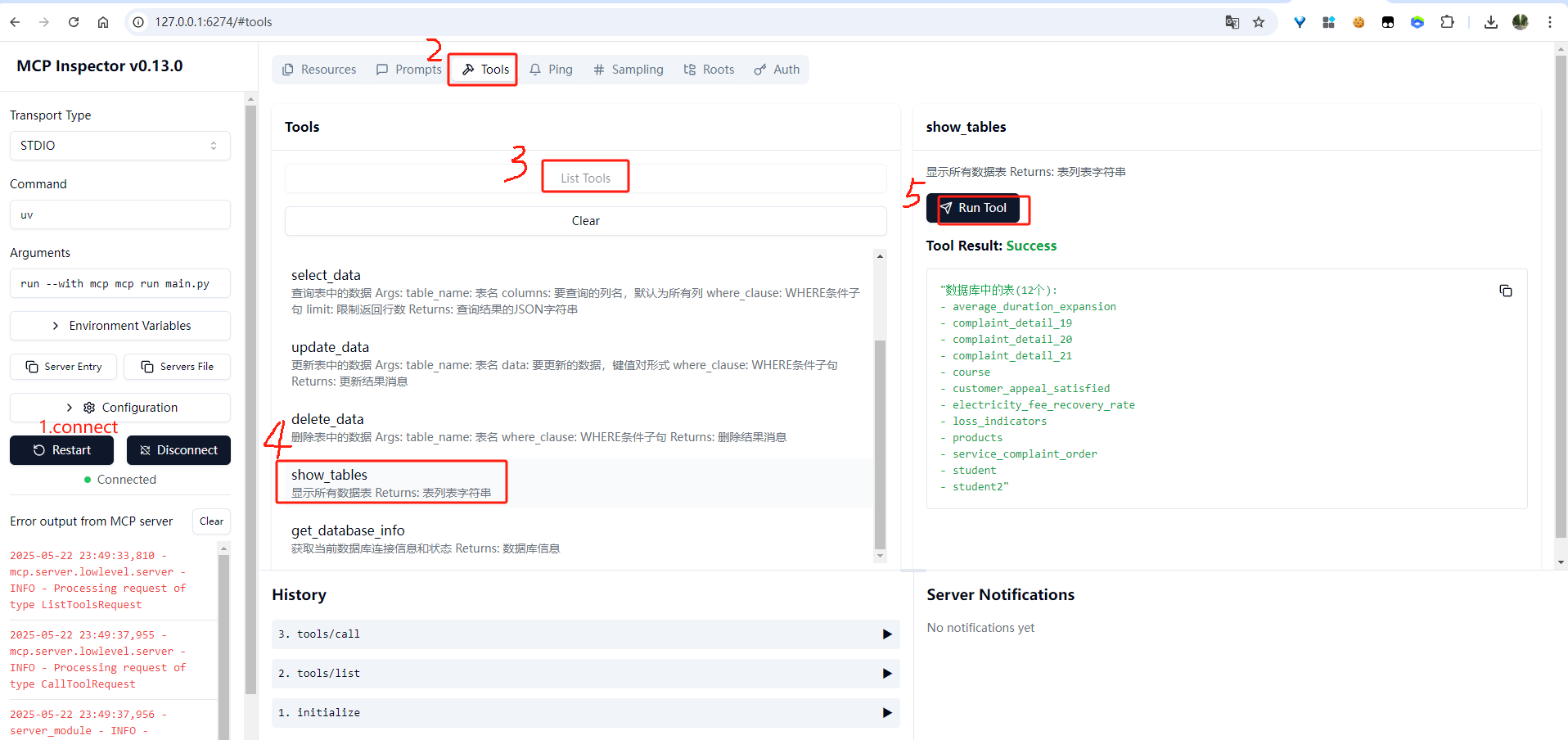Switch to the Resources tab
Viewport: 1568px width, 740px height.
point(319,70)
